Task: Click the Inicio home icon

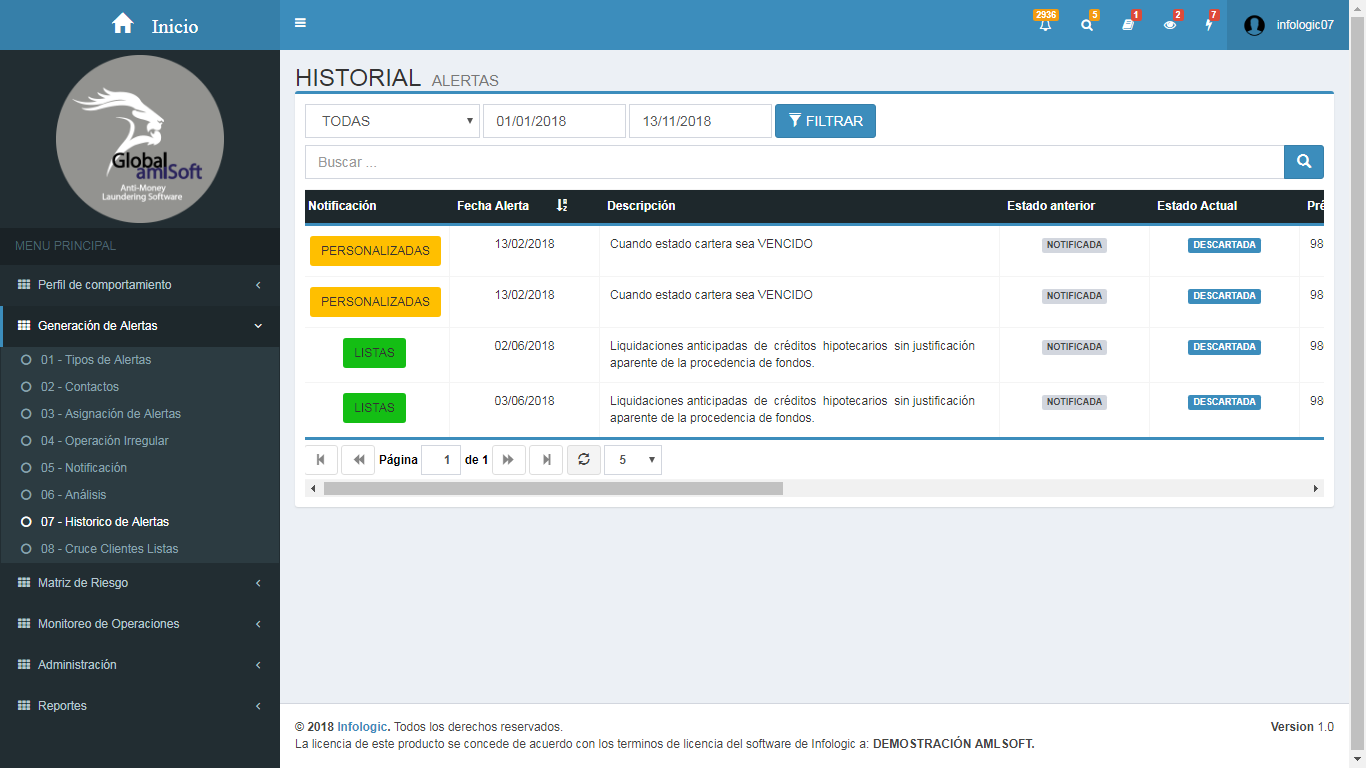Action: coord(123,24)
